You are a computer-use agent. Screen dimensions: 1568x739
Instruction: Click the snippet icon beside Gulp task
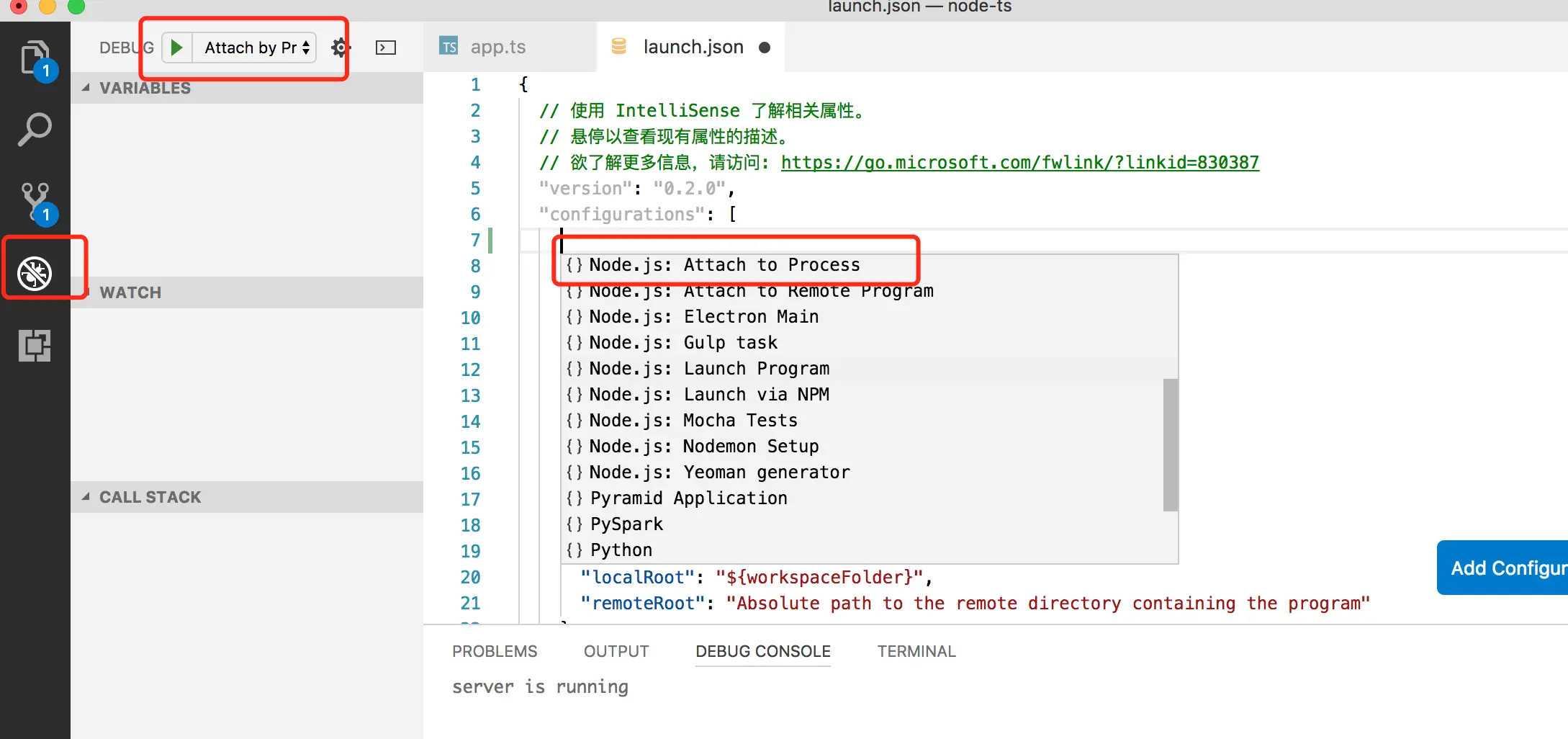(x=575, y=343)
